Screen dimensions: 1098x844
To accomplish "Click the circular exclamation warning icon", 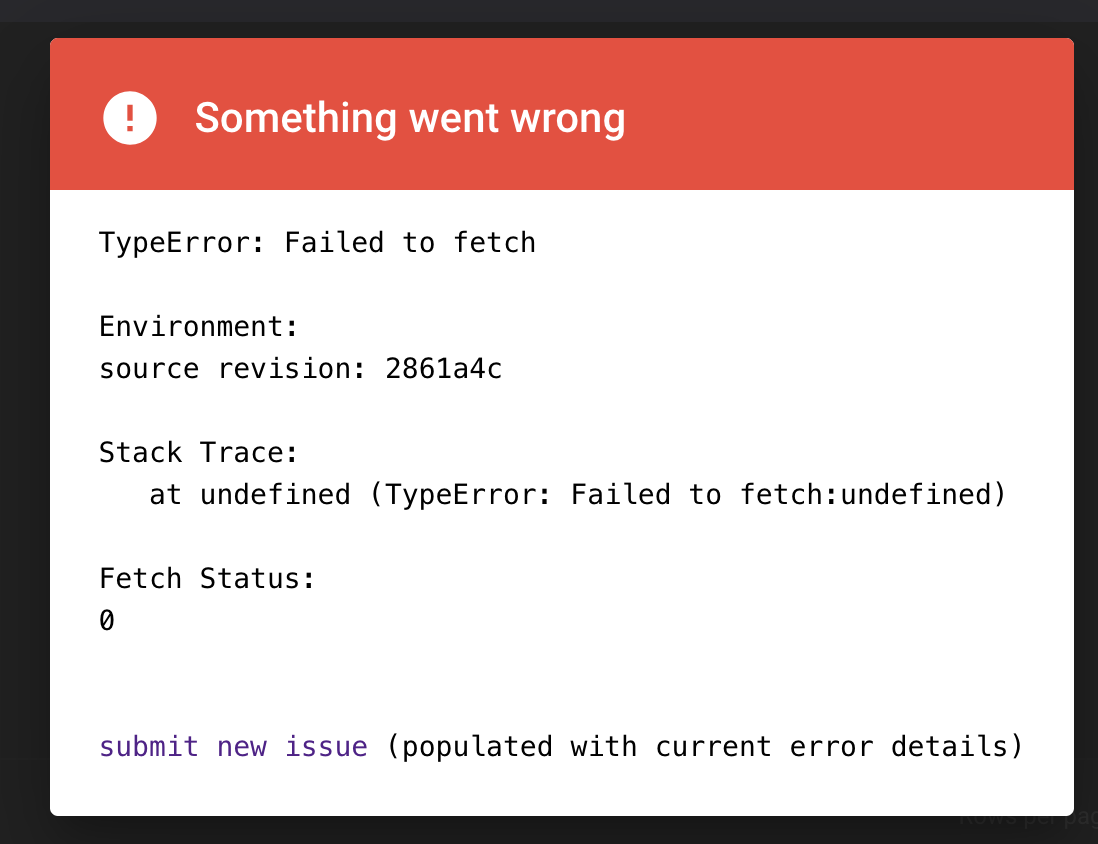I will 129,117.
